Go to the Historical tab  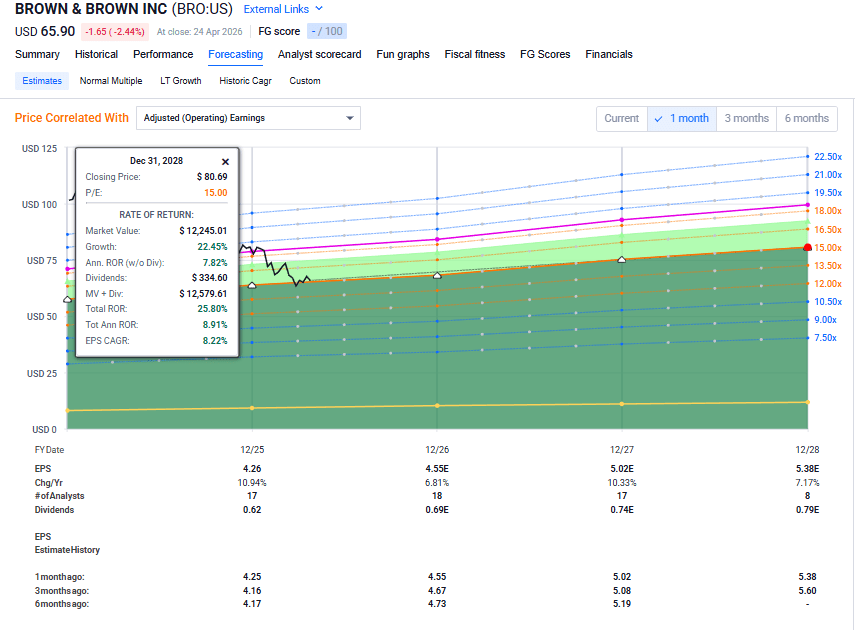pos(96,55)
